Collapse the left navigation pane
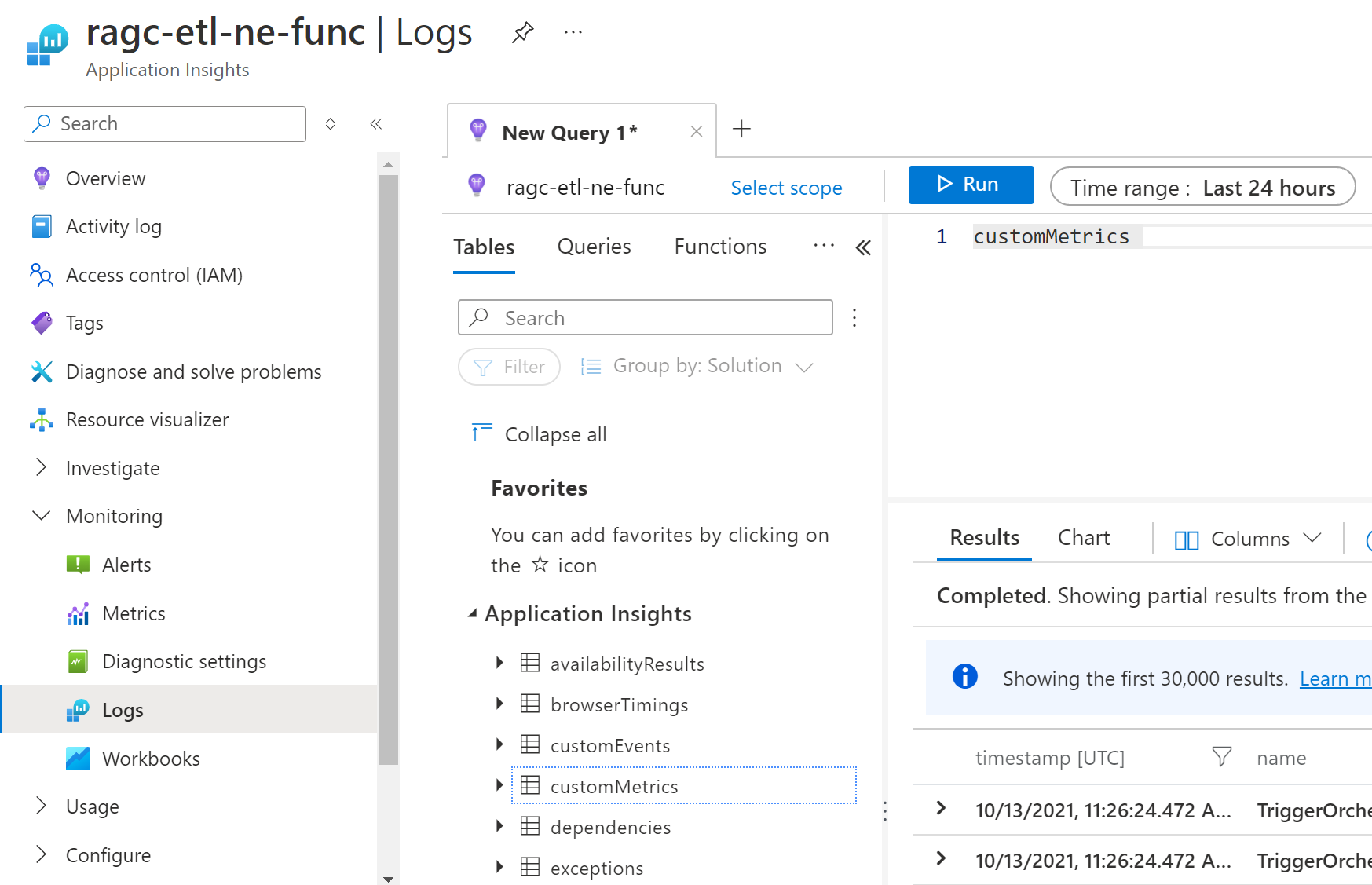The image size is (1372, 885). pos(375,123)
